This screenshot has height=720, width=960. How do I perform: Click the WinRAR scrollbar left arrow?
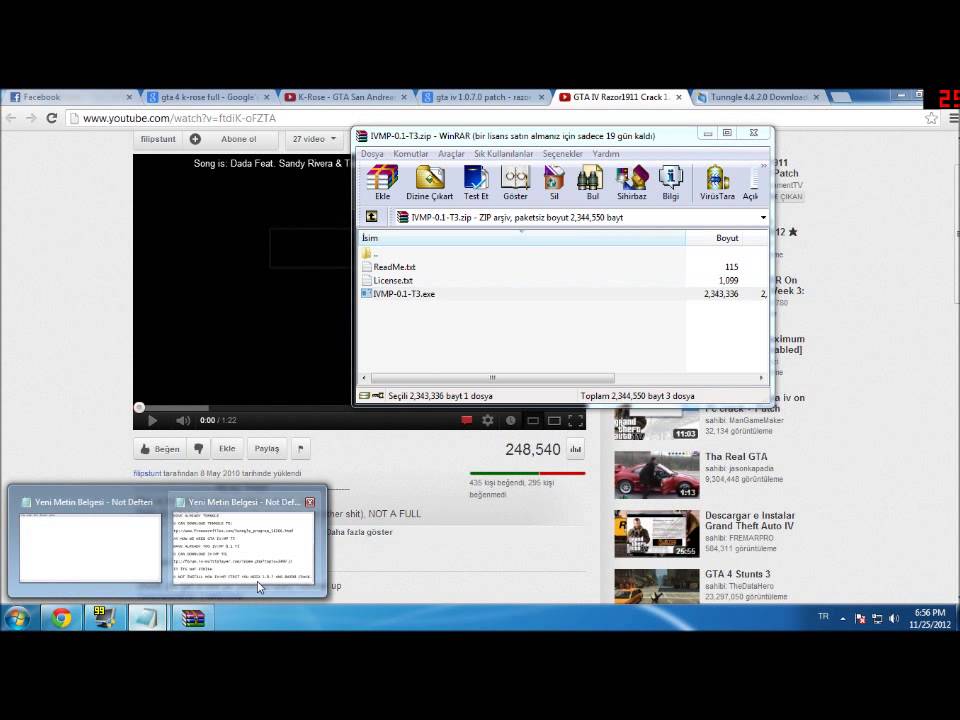(x=364, y=378)
